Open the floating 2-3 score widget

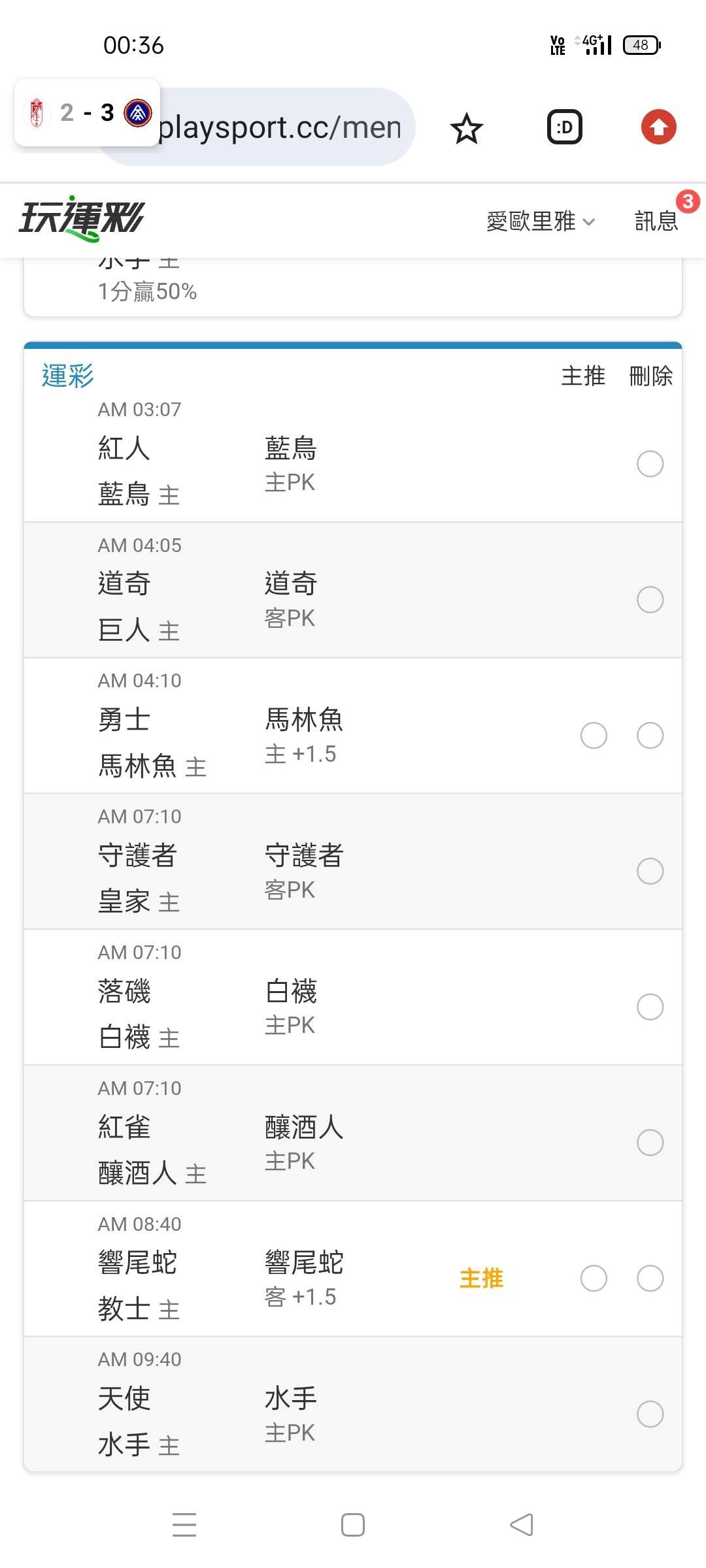coord(88,112)
